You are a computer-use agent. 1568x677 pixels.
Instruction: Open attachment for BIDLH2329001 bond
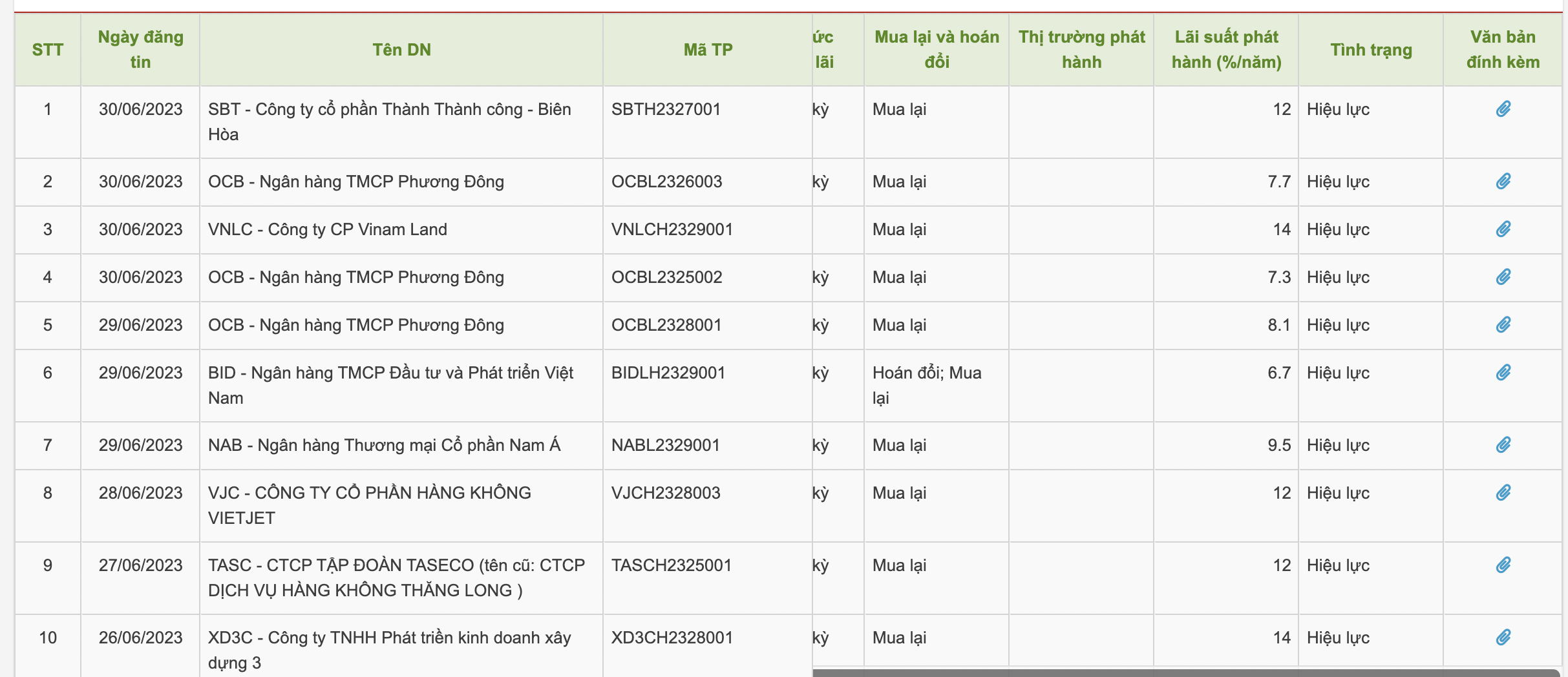click(x=1503, y=373)
